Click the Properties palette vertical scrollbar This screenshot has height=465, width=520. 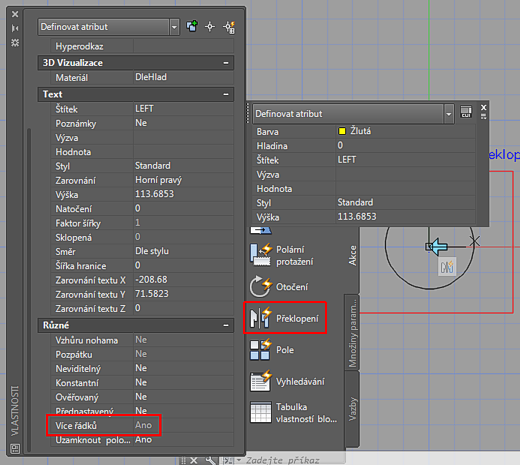coord(29,289)
